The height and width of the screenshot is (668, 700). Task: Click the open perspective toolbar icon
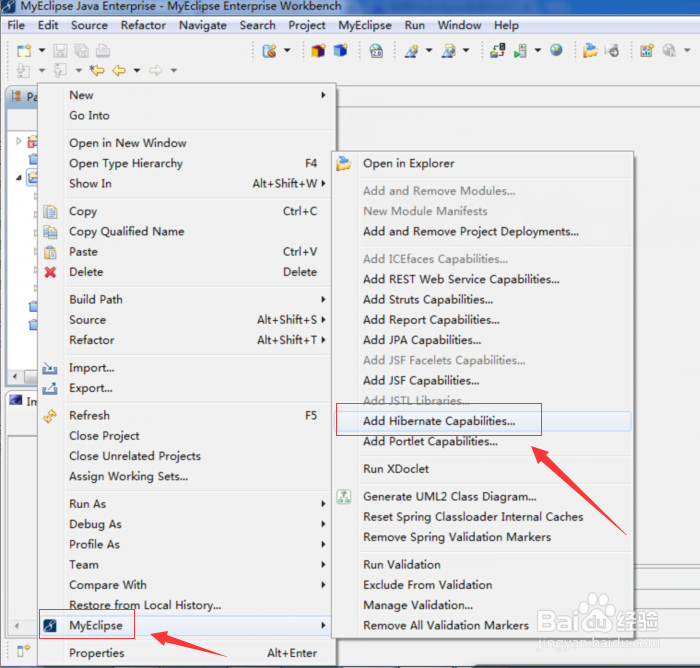(647, 50)
